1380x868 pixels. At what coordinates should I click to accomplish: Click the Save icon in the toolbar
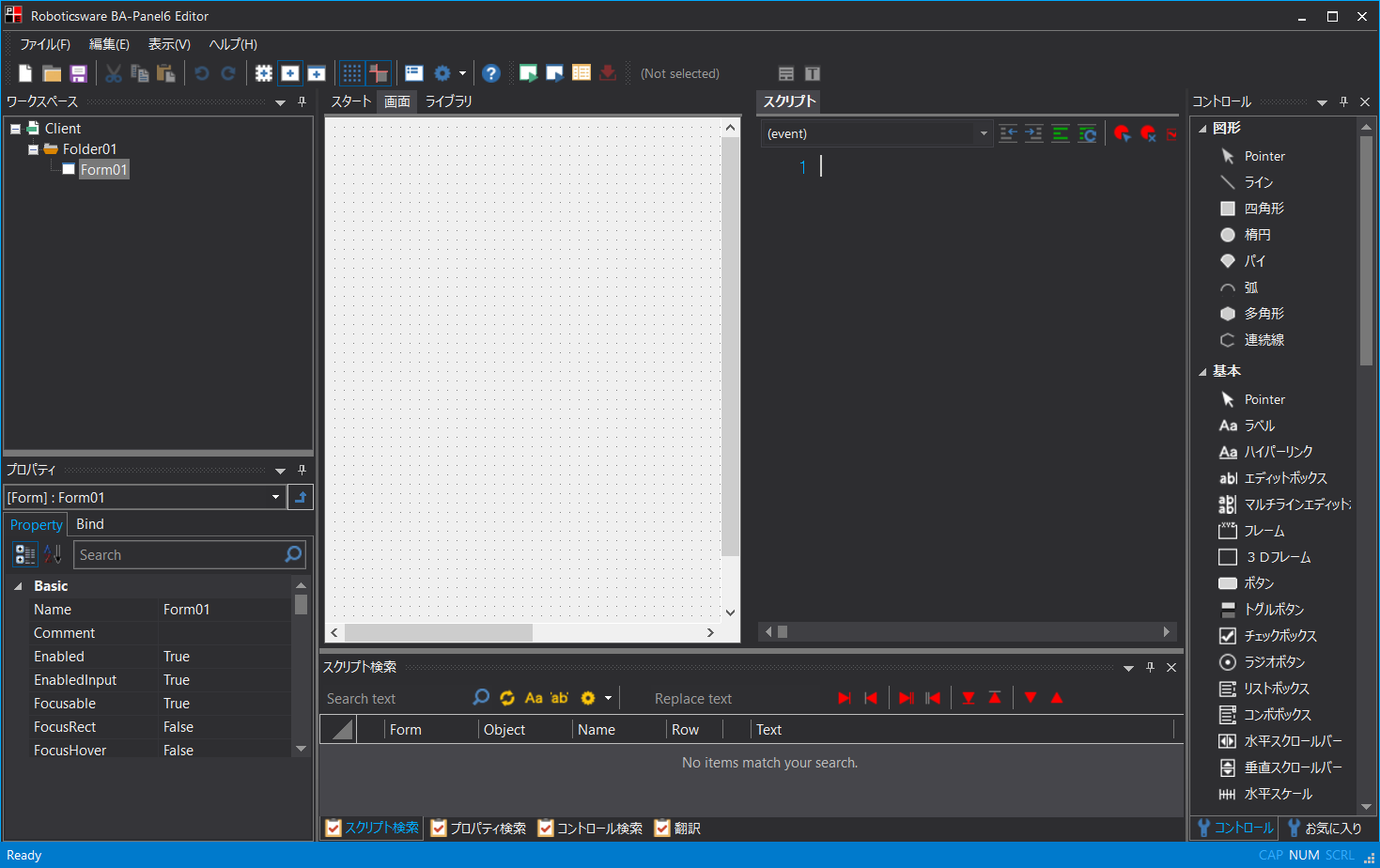(78, 72)
